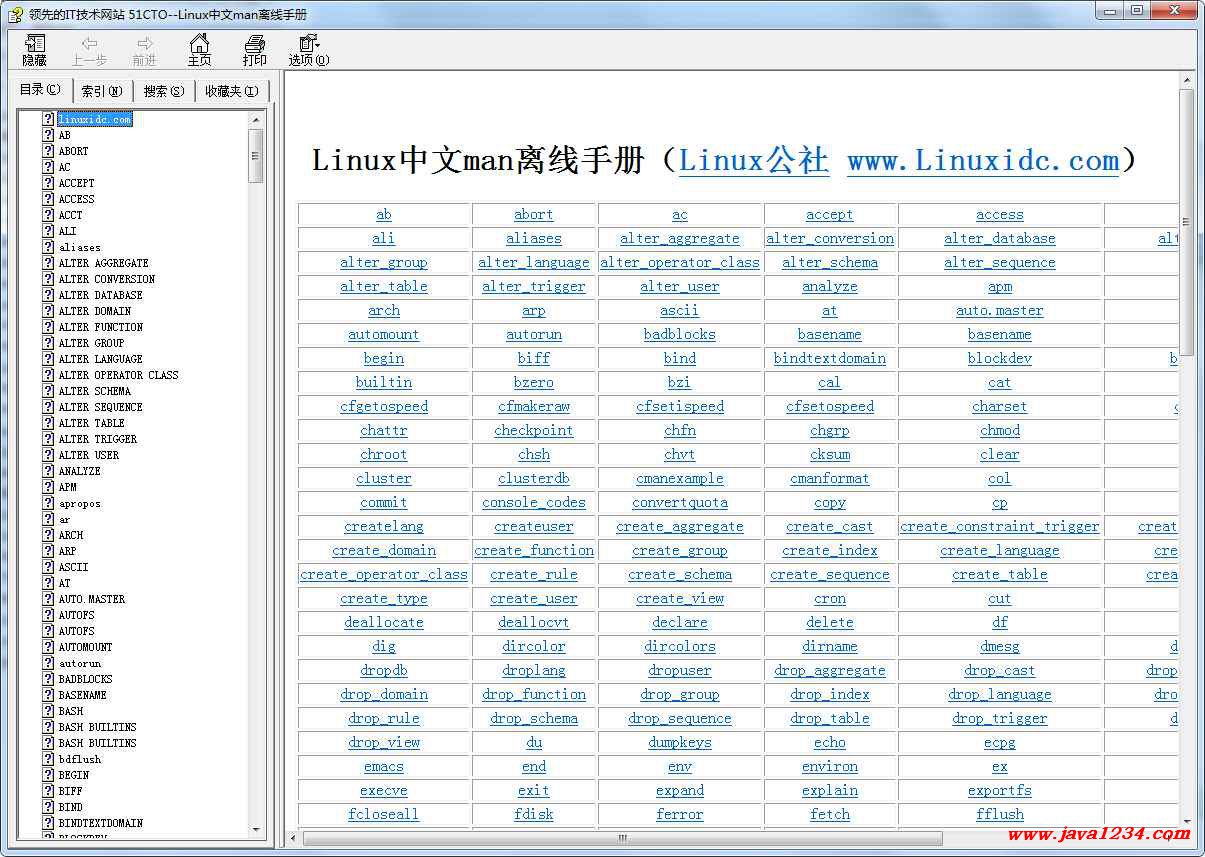This screenshot has height=857, width=1205.
Task: Click the topic icon beside ACCT
Action: (48, 215)
